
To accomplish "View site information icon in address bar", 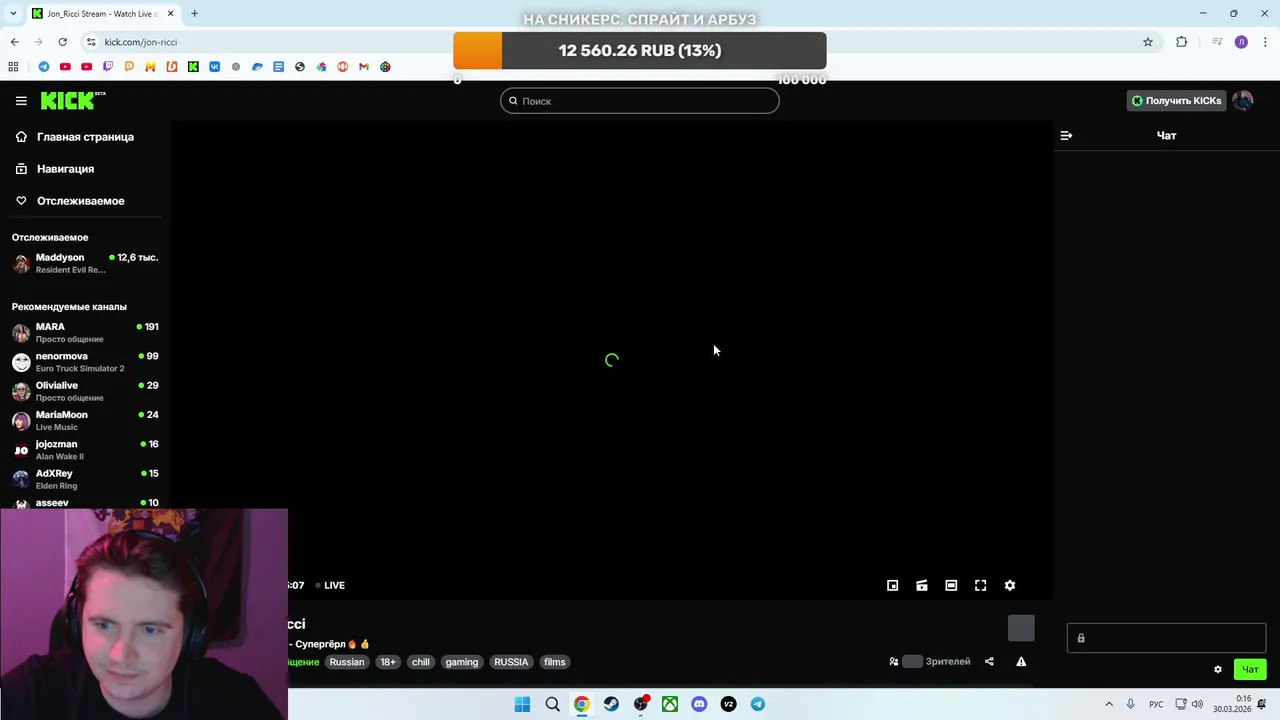I will point(91,42).
